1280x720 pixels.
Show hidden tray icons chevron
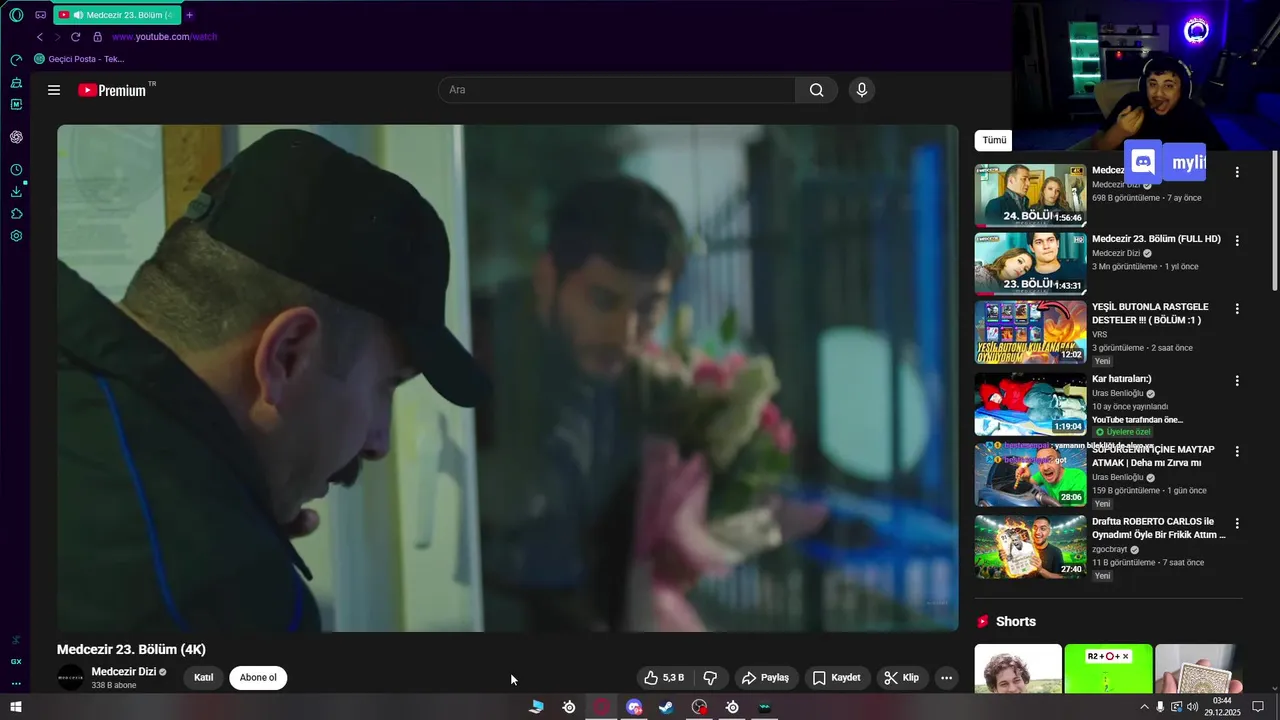[x=1144, y=707]
